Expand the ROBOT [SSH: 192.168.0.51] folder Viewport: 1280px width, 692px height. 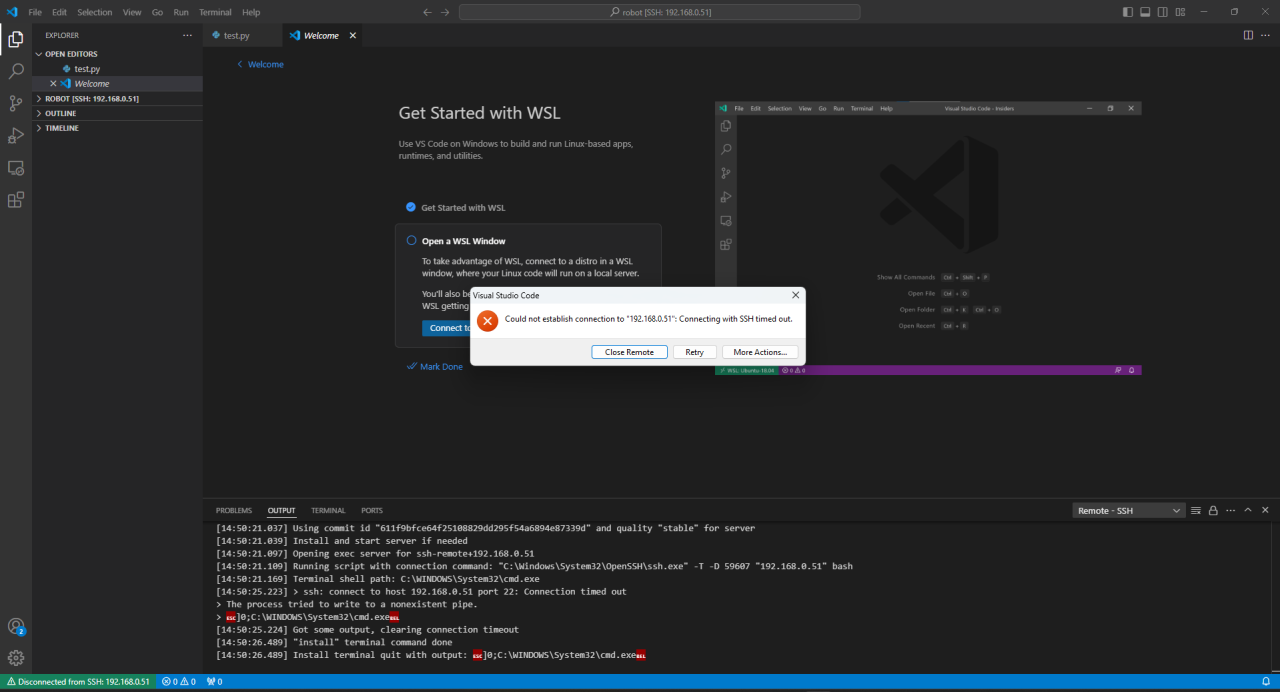tap(91, 99)
